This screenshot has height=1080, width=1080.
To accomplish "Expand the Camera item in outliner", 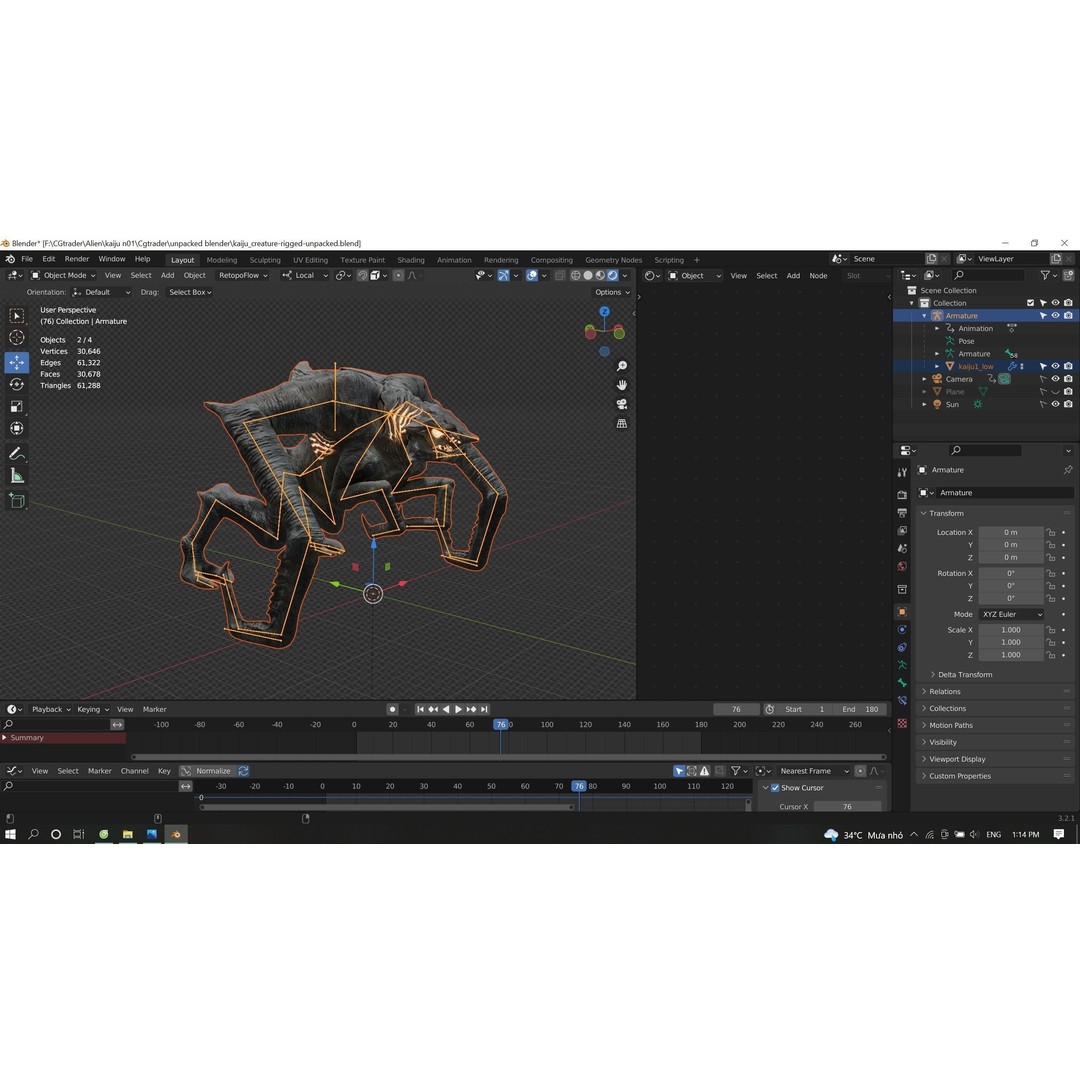I will 924,379.
